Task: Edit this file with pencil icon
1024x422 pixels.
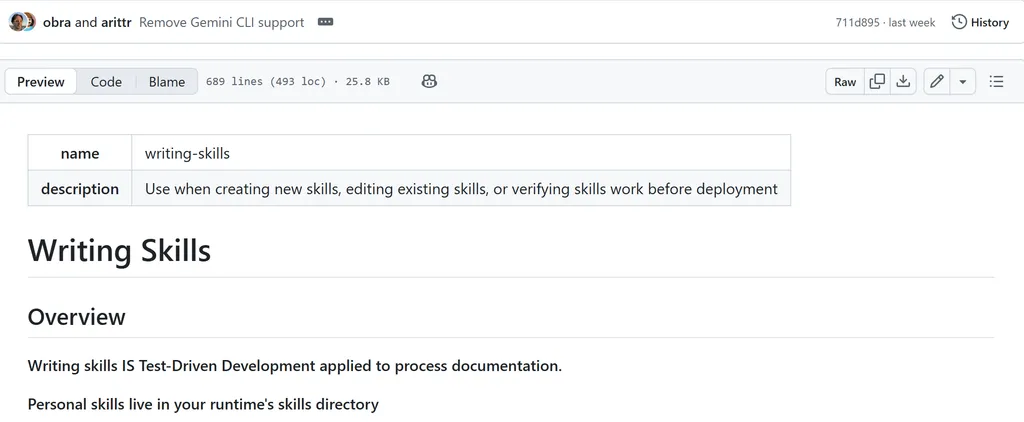Action: click(937, 82)
